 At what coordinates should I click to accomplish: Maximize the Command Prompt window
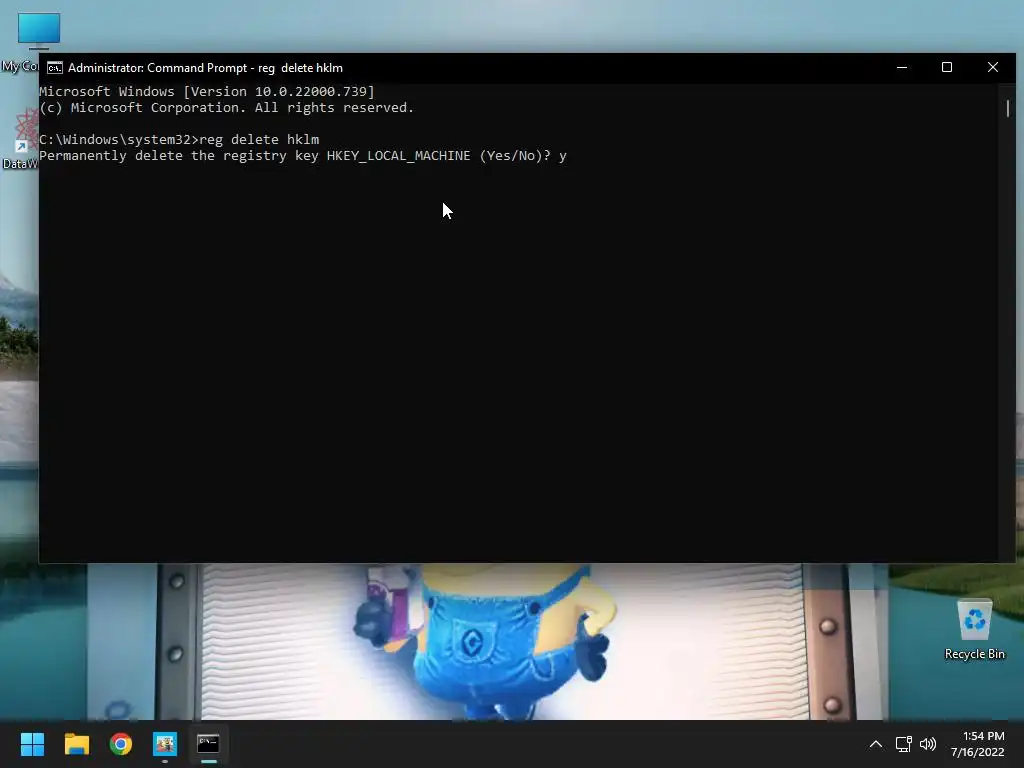click(947, 67)
